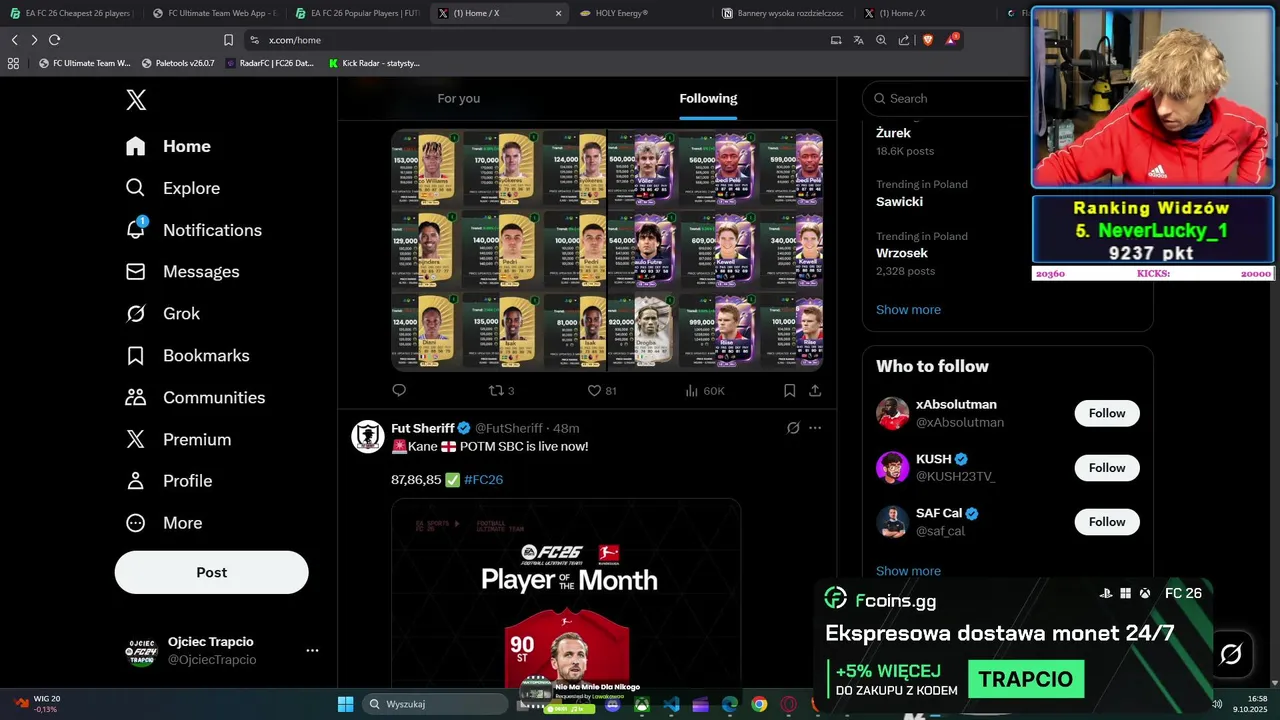Open the More menu in sidebar
The image size is (1280, 720).
coord(163,523)
